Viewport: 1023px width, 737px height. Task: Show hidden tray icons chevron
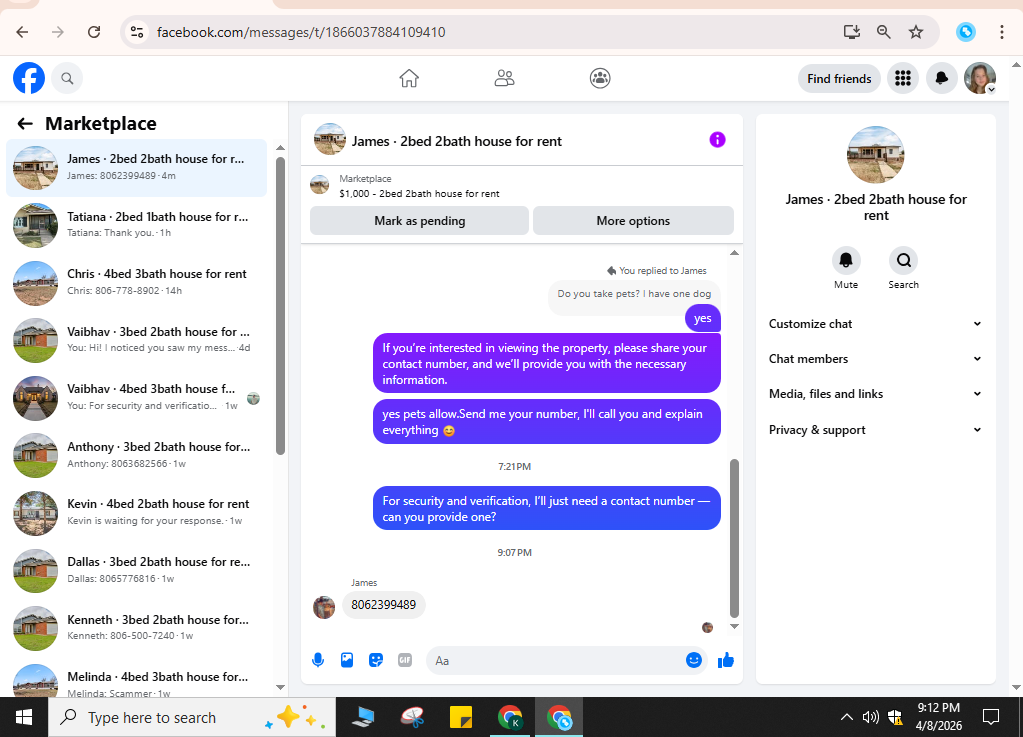pyautogui.click(x=846, y=717)
